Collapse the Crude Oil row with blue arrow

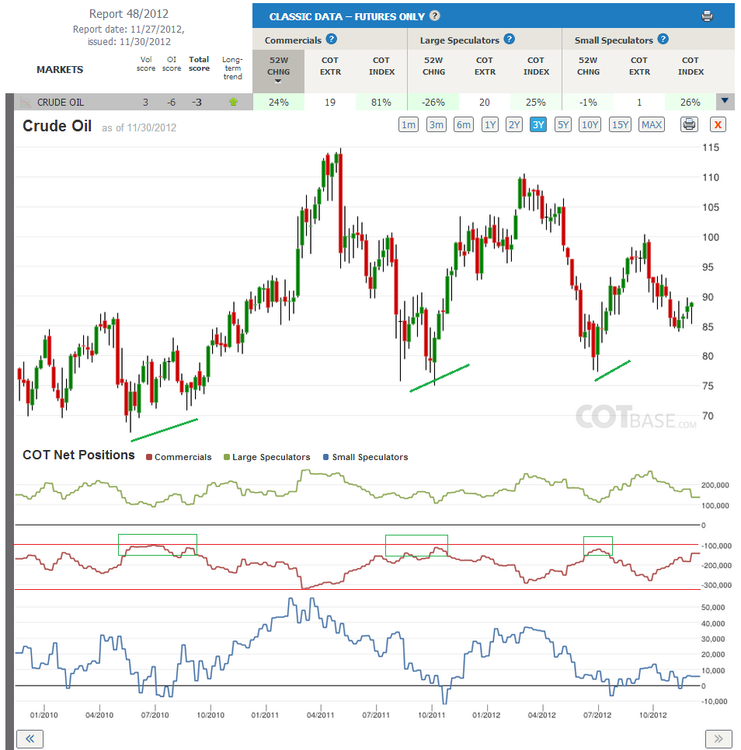[725, 101]
